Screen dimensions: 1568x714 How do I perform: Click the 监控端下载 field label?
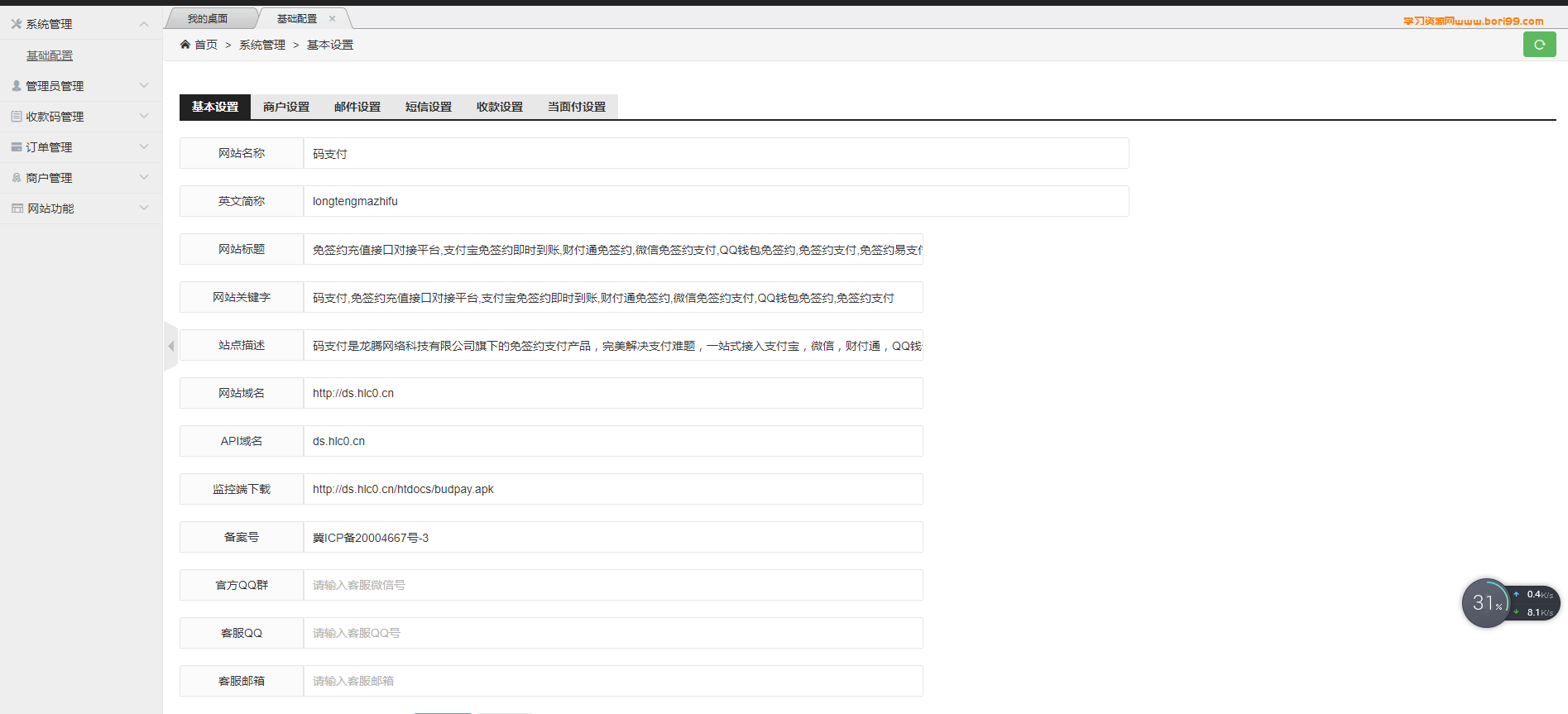242,489
